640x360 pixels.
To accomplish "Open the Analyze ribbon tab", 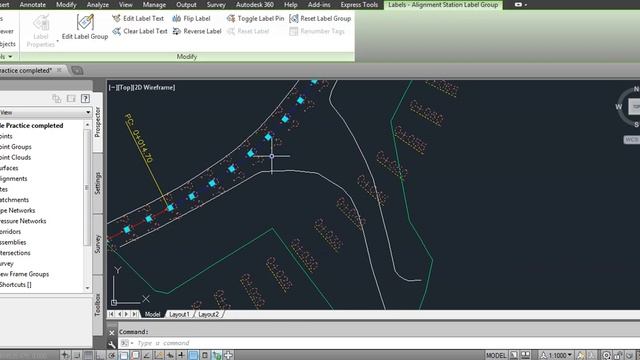I will click(98, 4).
